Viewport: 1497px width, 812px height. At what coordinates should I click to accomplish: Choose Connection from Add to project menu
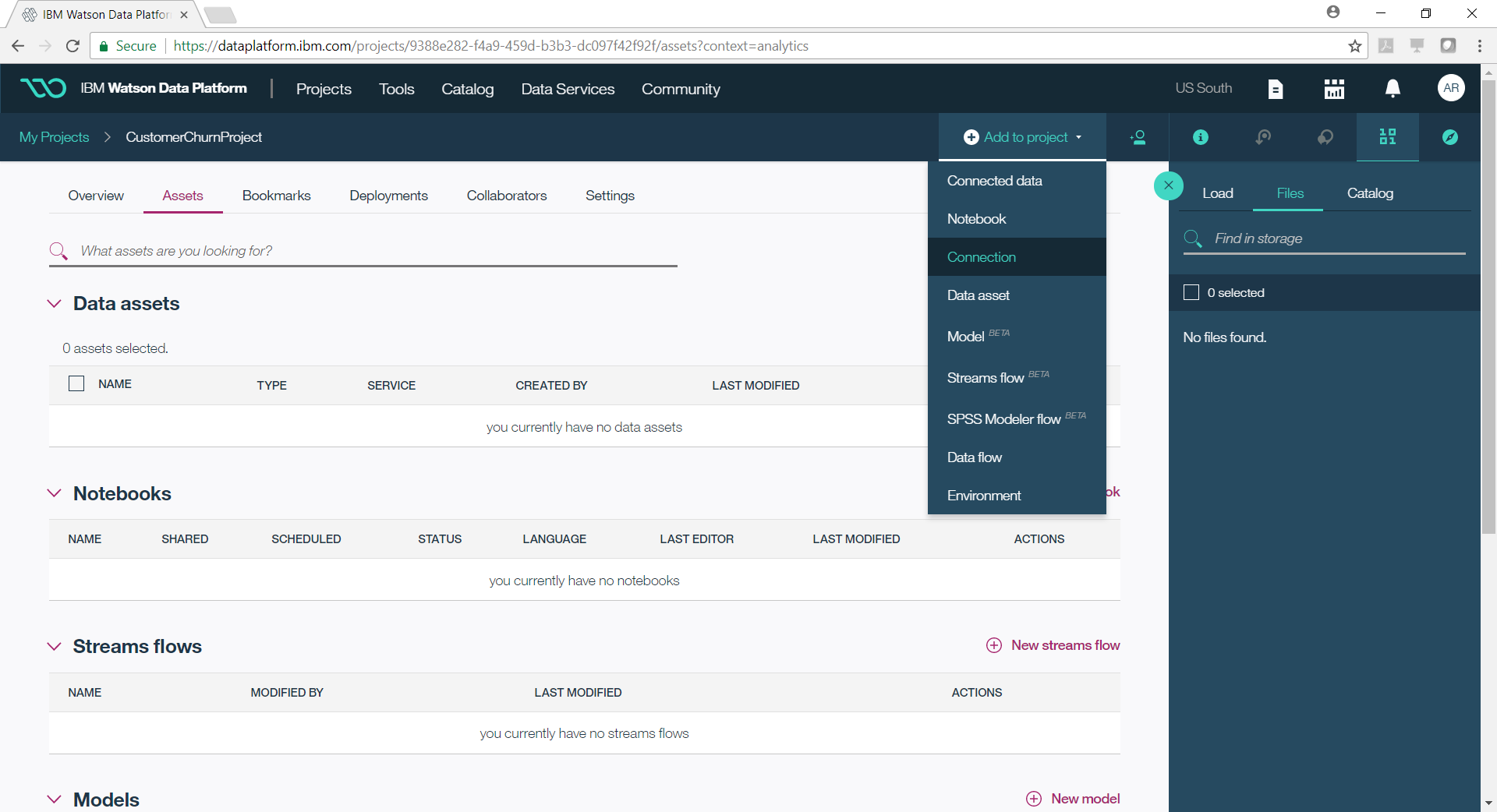[x=1017, y=257]
